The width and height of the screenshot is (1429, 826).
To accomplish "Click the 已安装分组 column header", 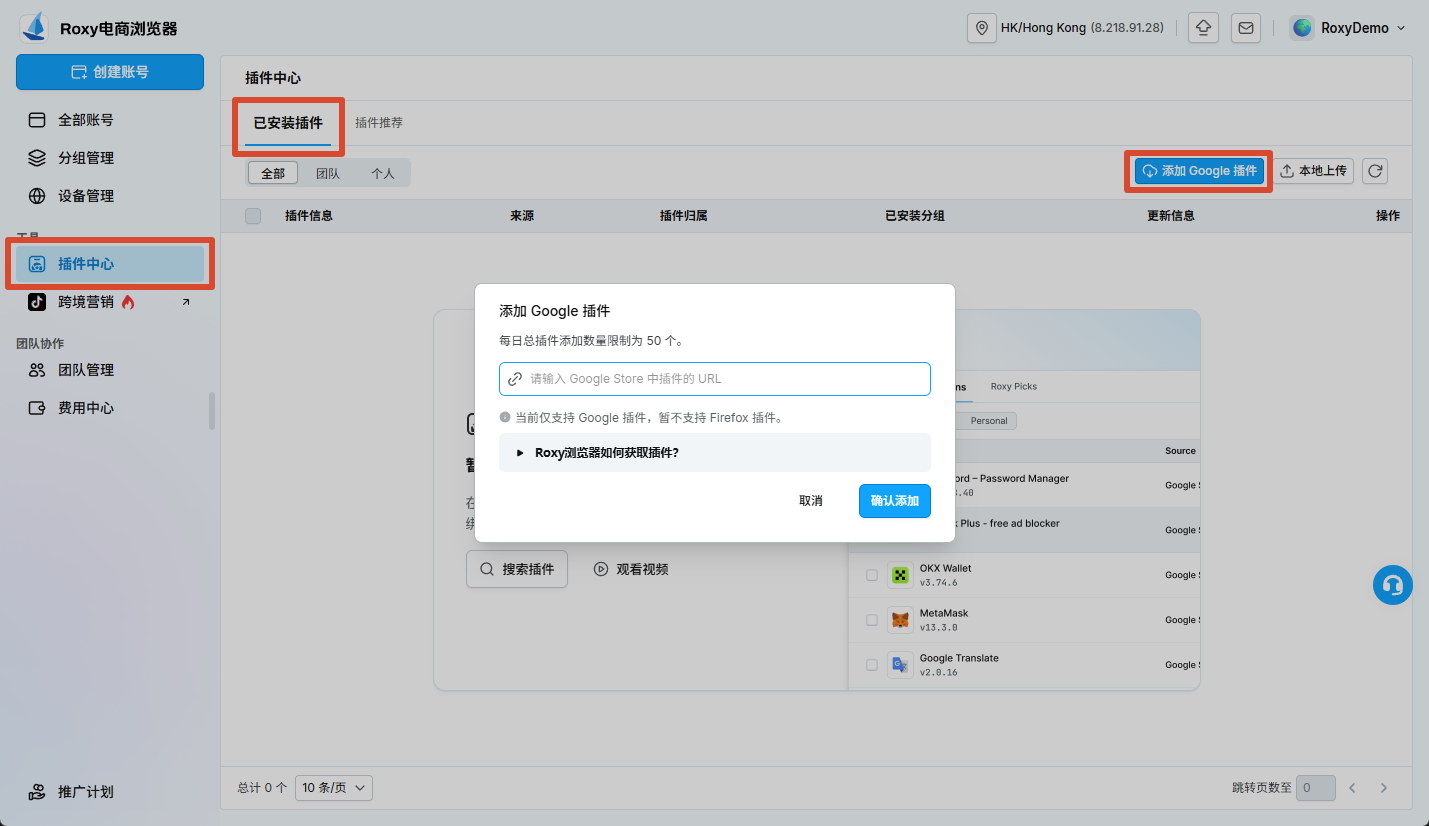I will (x=915, y=216).
